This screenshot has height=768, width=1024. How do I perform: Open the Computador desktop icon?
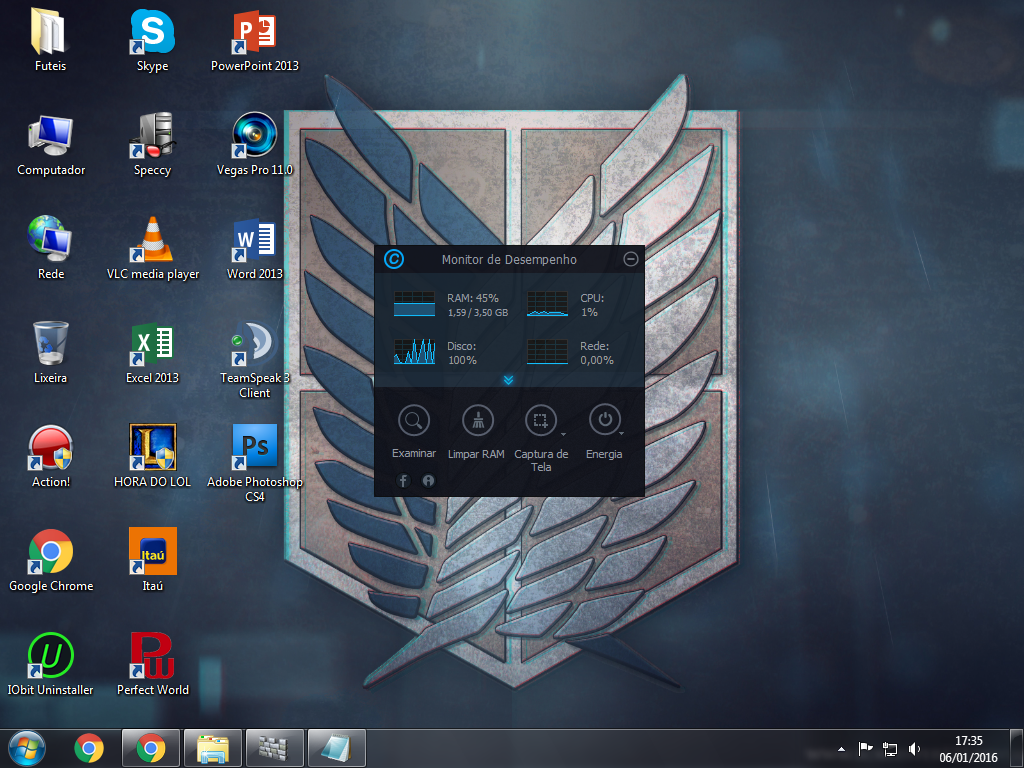click(x=51, y=144)
